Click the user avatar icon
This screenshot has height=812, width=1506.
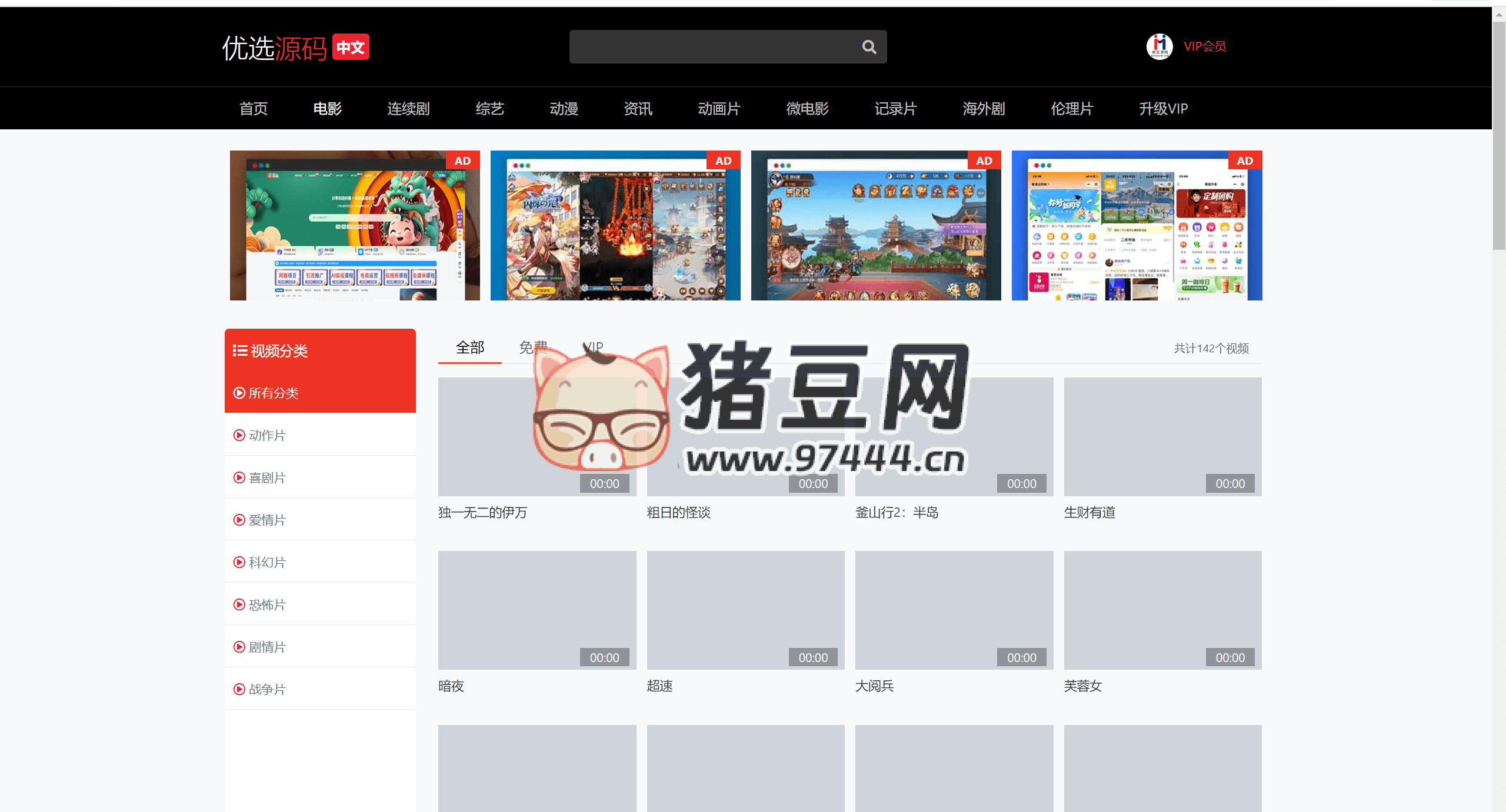point(1159,46)
